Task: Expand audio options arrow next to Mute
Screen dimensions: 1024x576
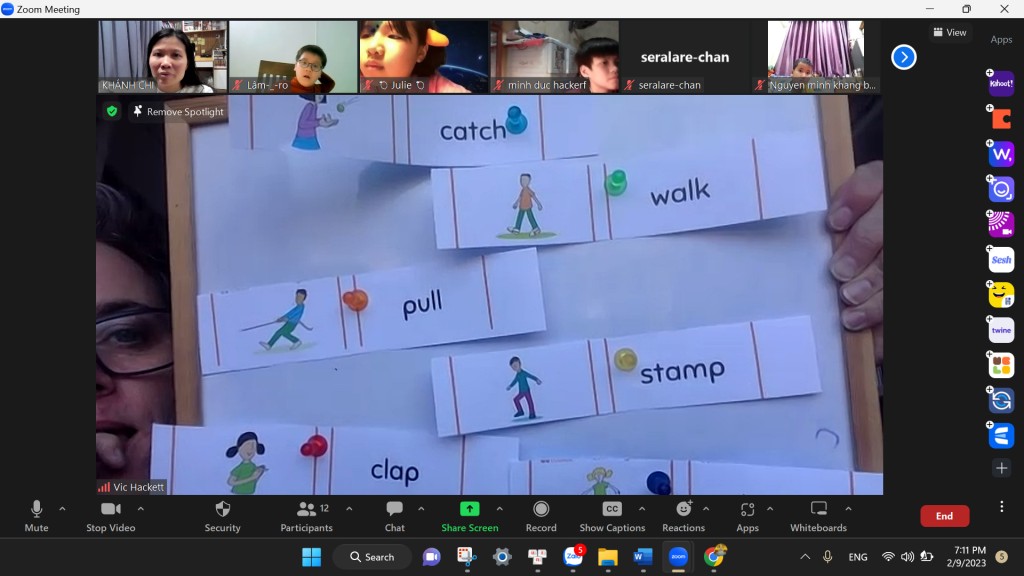Action: [x=62, y=508]
